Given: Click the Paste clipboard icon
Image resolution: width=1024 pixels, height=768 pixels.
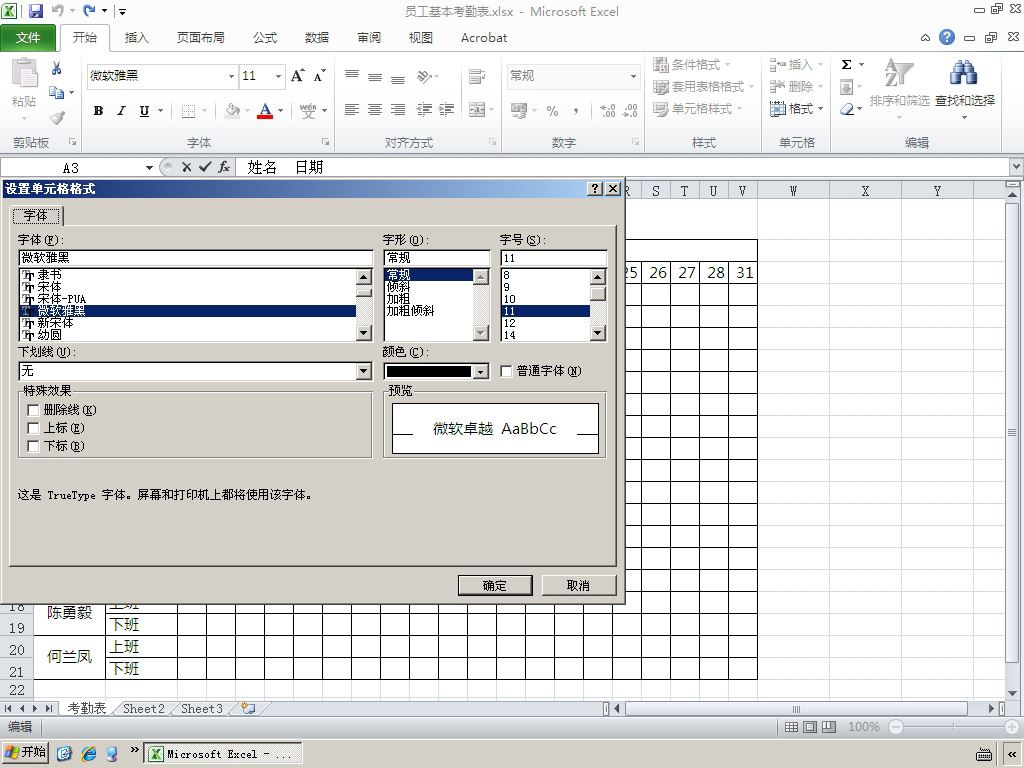Looking at the screenshot, I should (25, 73).
